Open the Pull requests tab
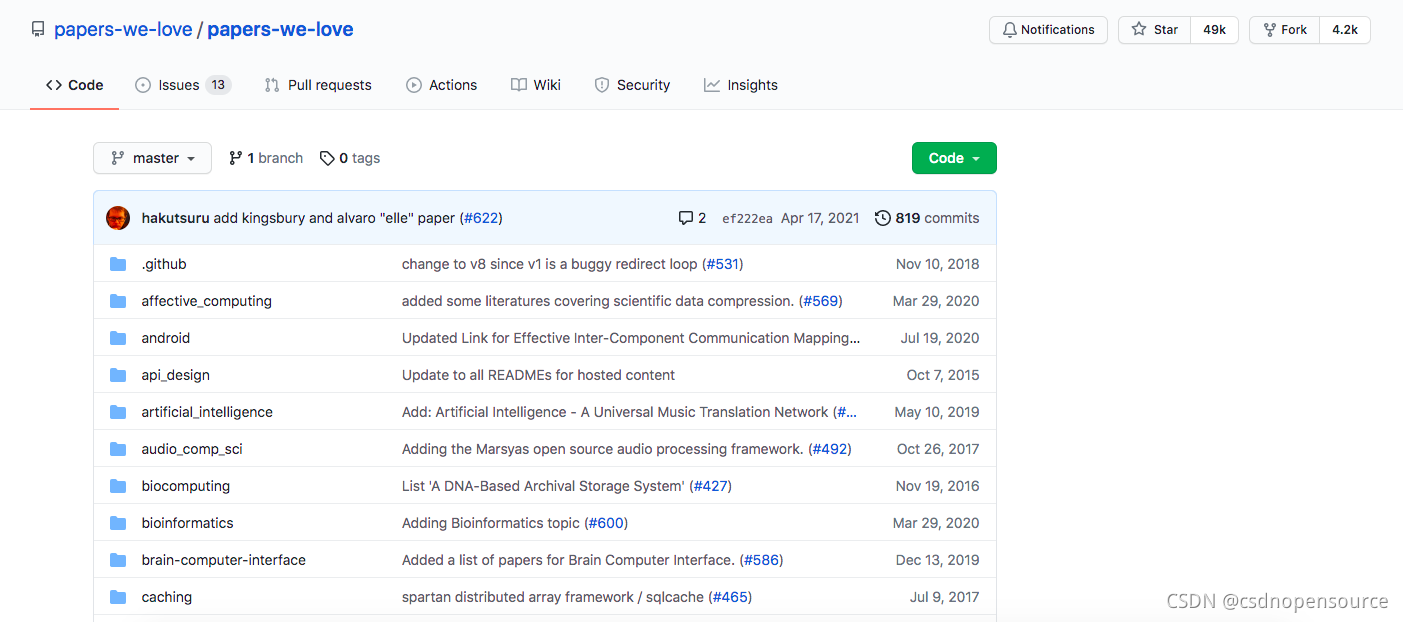Viewport: 1403px width, 622px height. [x=318, y=85]
